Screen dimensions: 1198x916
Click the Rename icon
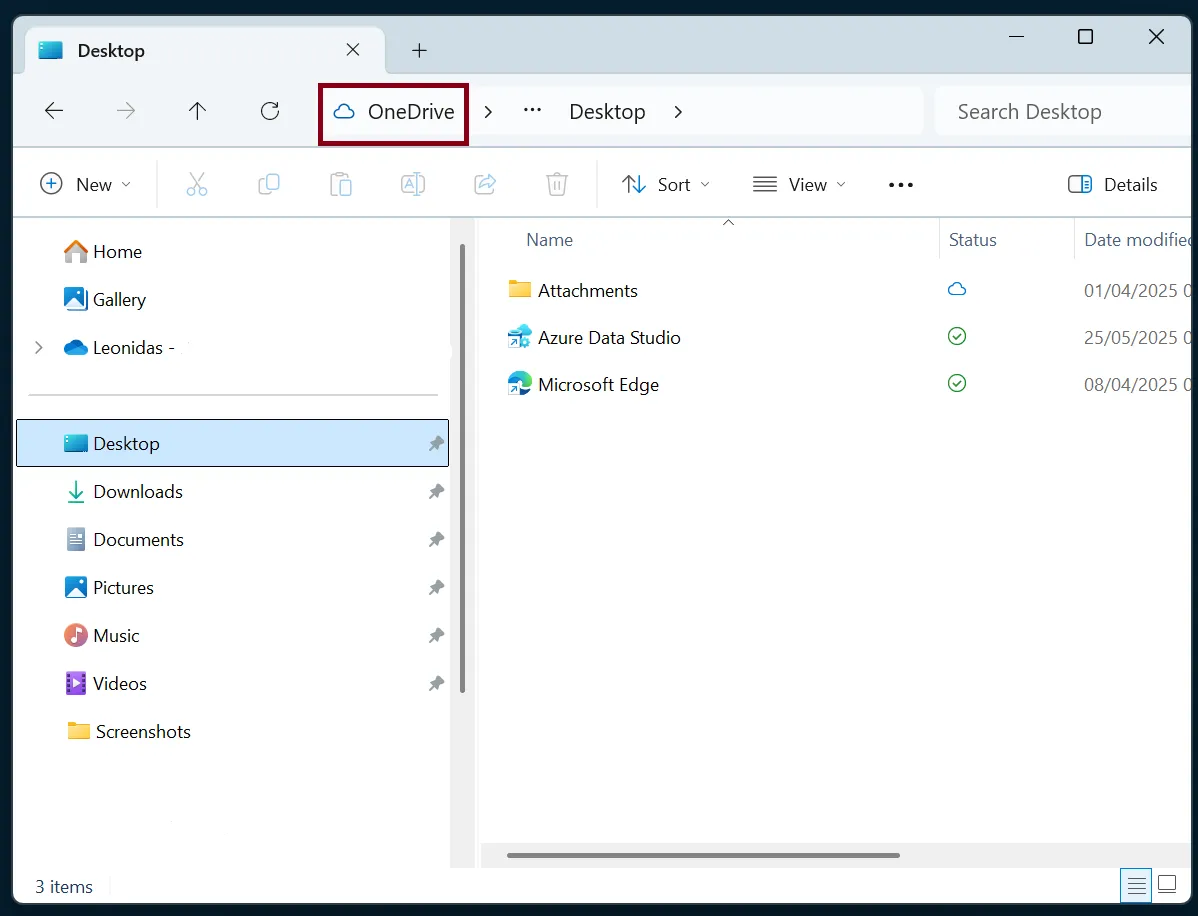tap(413, 185)
